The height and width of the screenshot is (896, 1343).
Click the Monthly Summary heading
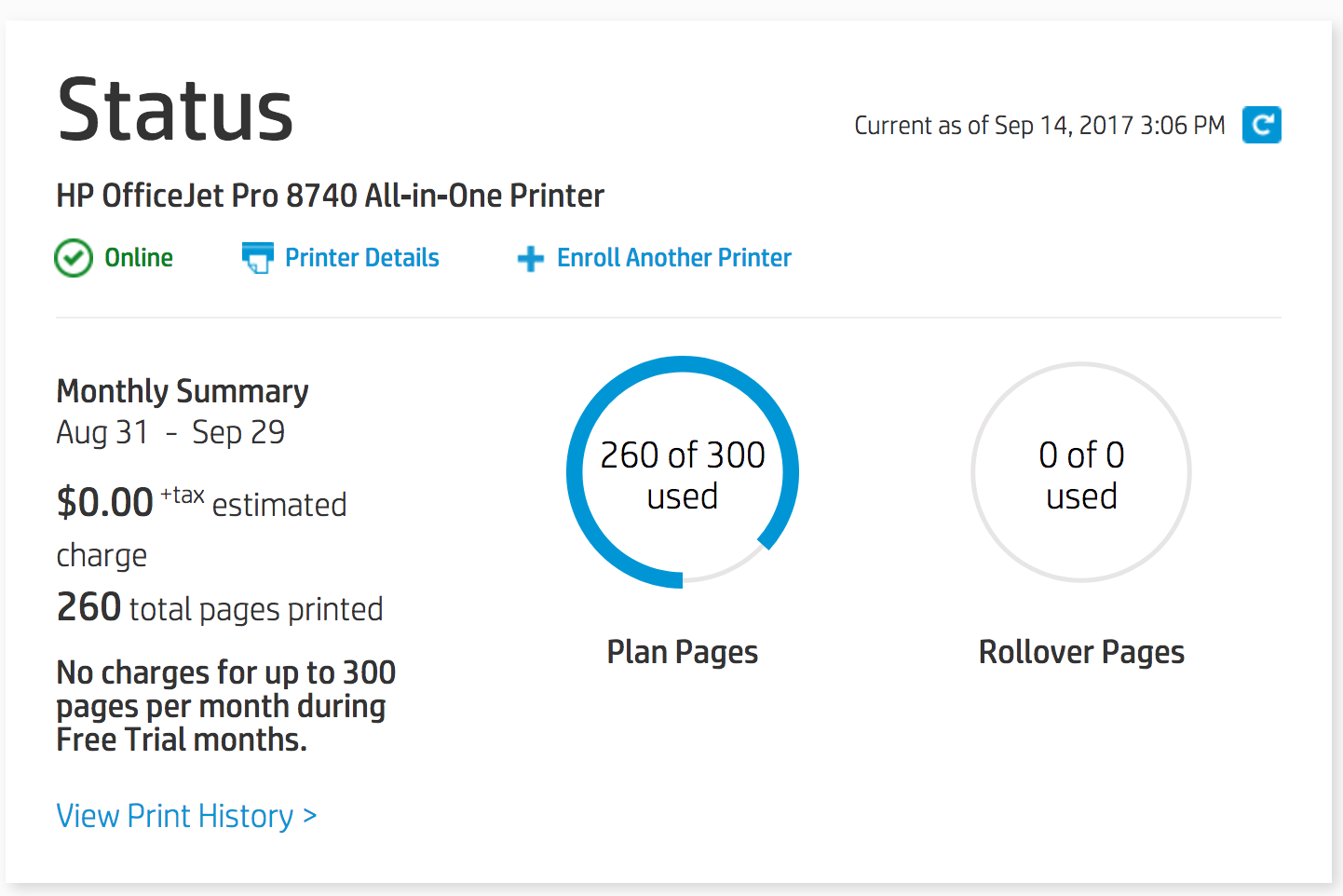coord(183,391)
